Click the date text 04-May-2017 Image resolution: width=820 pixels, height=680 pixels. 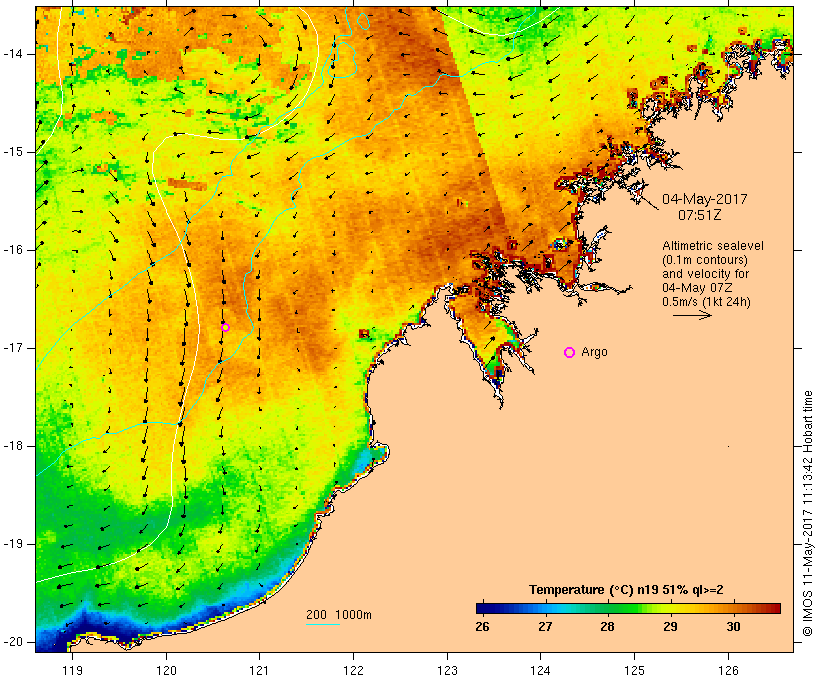(x=704, y=199)
